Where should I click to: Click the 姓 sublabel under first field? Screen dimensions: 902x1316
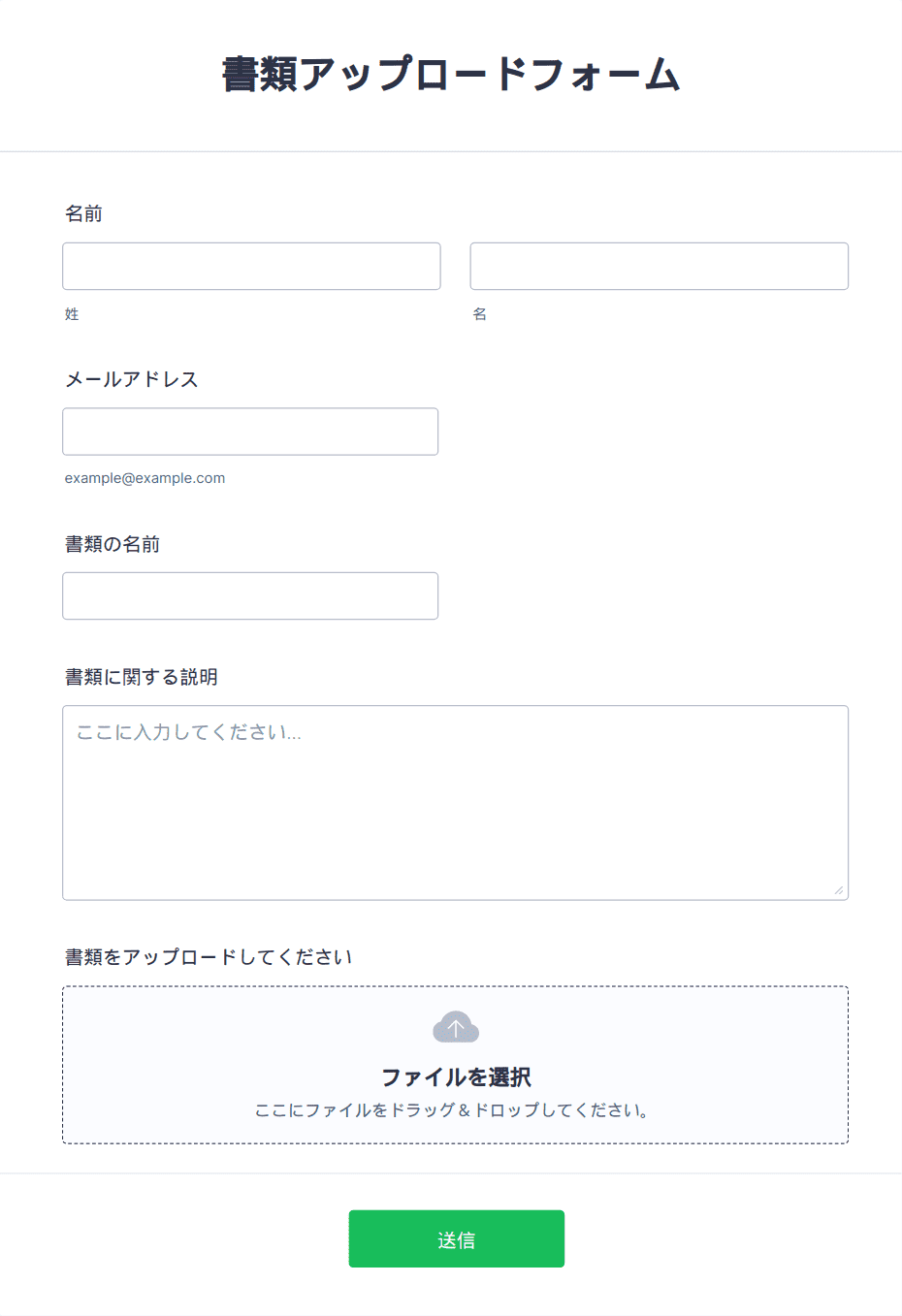[72, 314]
